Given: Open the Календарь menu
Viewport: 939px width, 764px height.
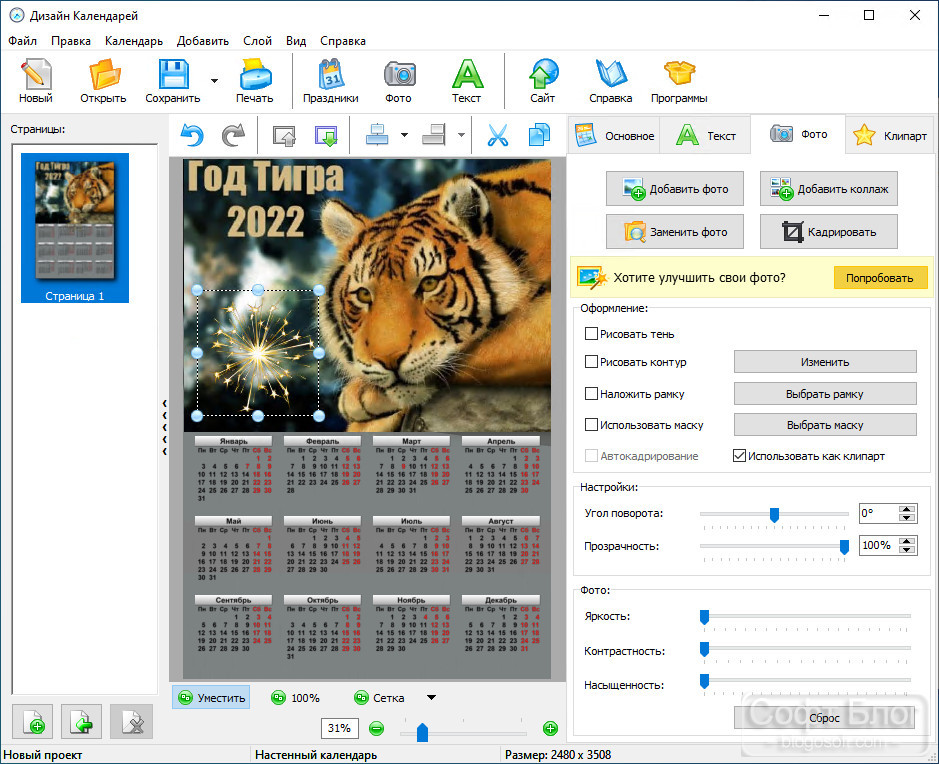Looking at the screenshot, I should [134, 41].
